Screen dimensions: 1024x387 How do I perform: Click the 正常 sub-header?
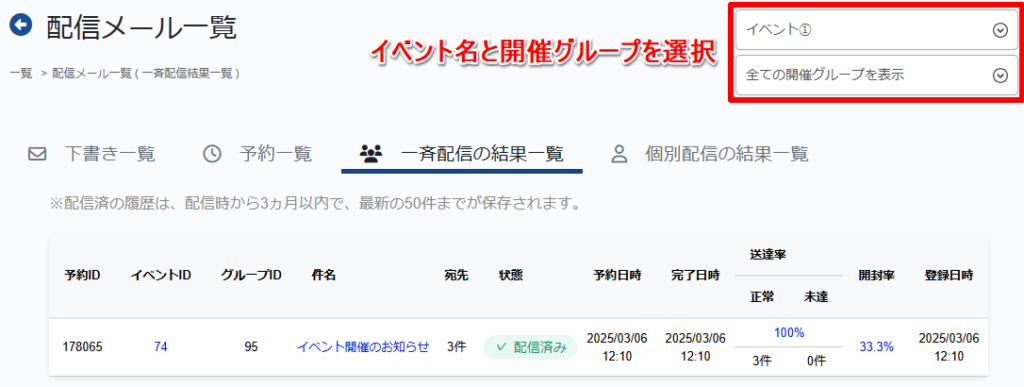tap(762, 297)
